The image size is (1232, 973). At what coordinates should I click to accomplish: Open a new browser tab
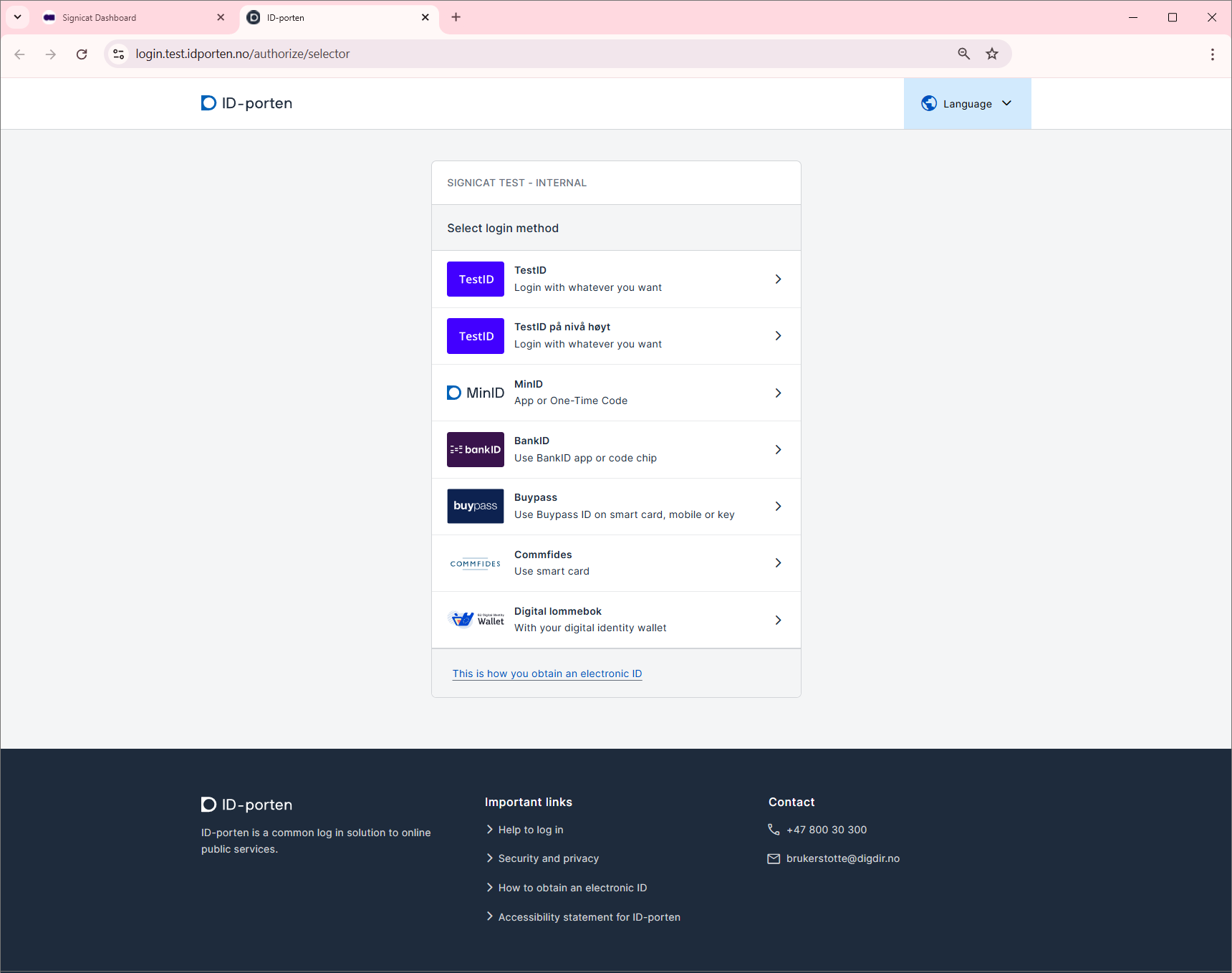click(456, 17)
